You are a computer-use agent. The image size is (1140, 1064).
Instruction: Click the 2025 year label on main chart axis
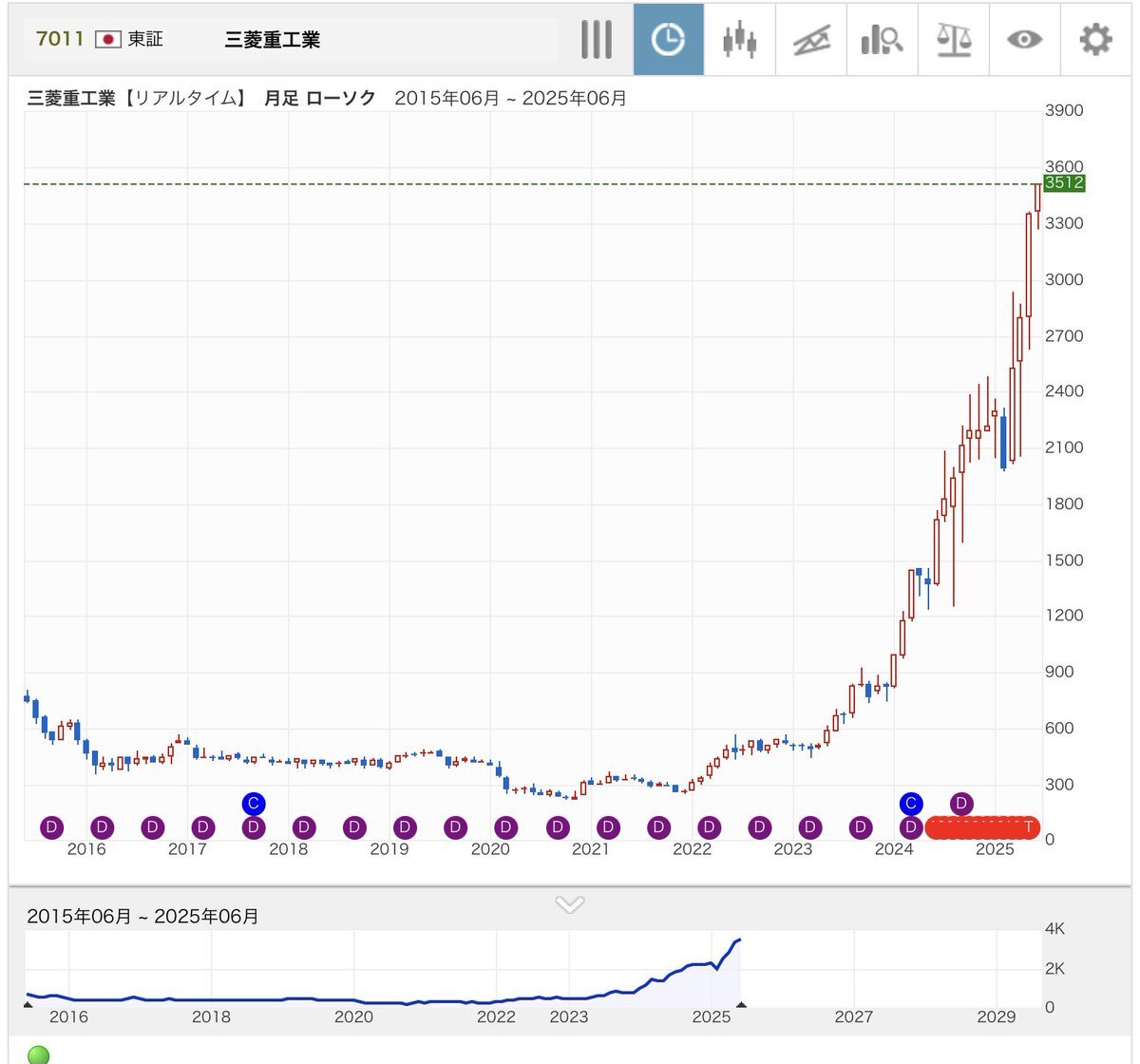pos(996,849)
